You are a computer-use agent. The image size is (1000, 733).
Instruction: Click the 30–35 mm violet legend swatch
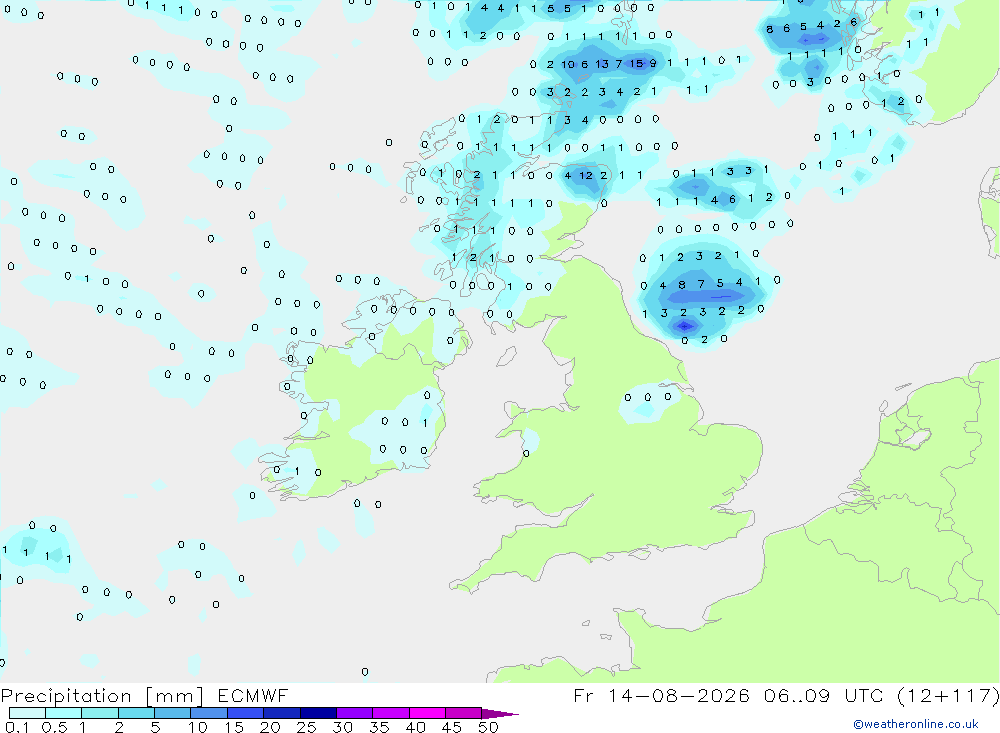pyautogui.click(x=355, y=713)
